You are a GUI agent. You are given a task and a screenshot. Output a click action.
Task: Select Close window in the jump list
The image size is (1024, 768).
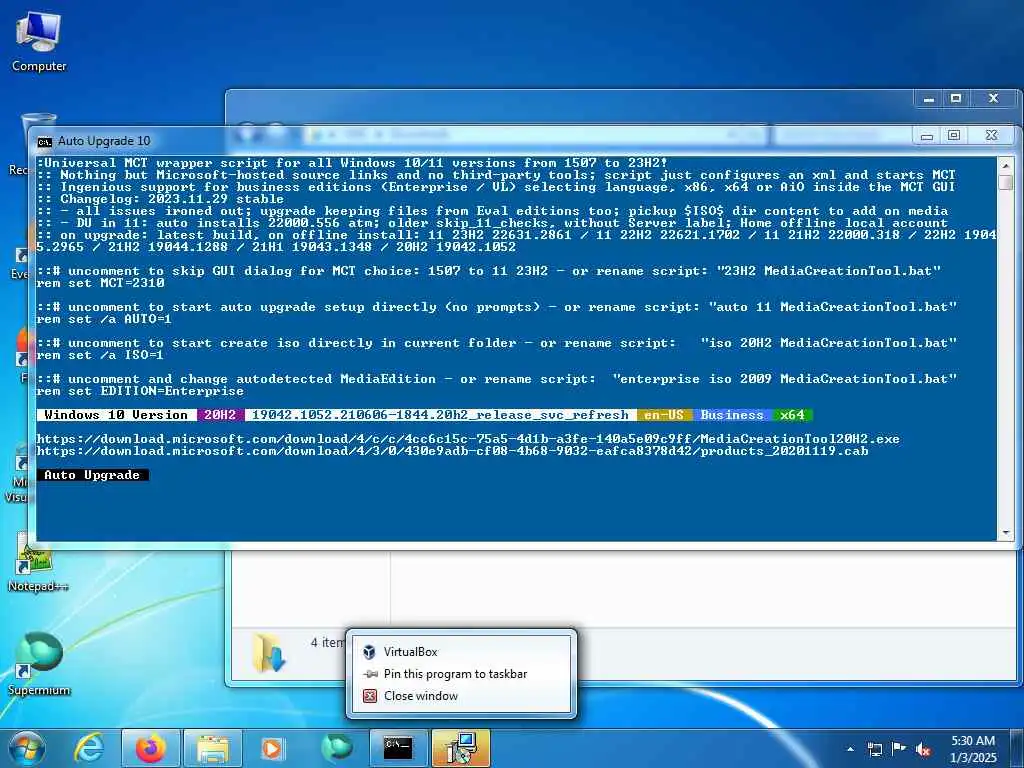pyautogui.click(x=460, y=696)
